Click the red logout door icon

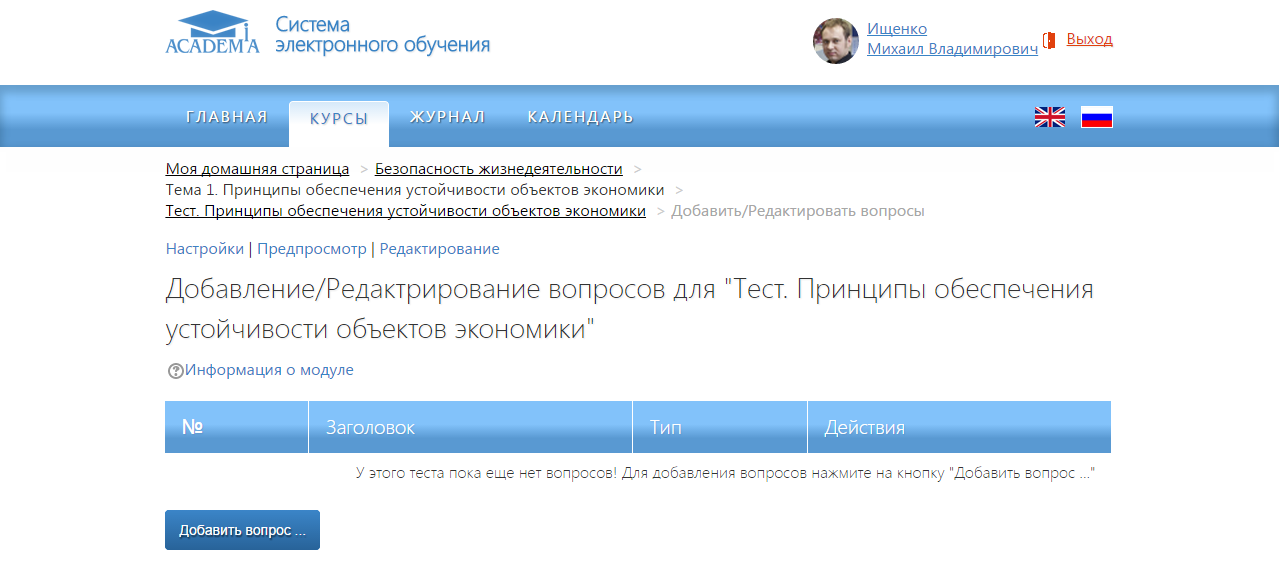1049,40
